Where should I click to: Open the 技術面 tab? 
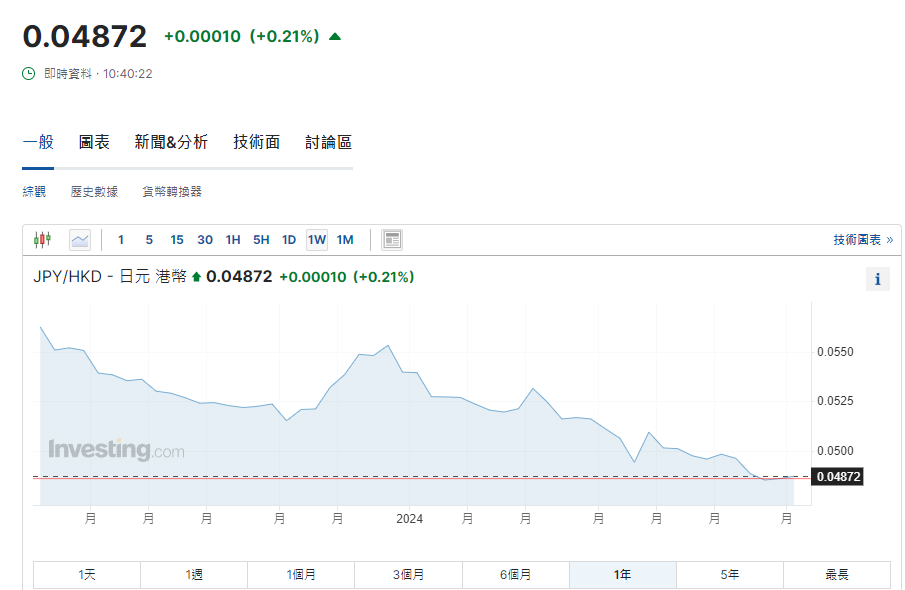pyautogui.click(x=256, y=142)
